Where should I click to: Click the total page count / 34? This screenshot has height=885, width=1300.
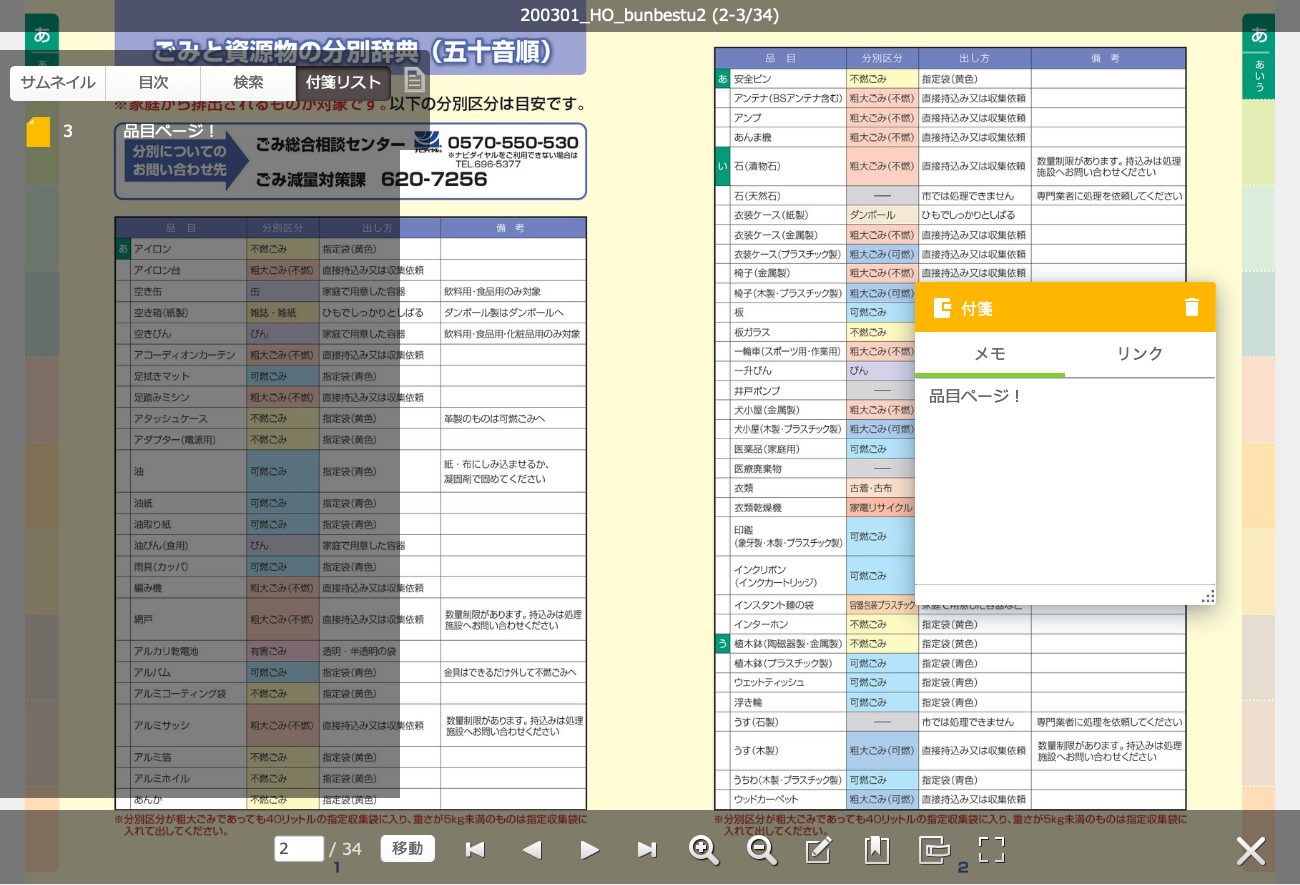point(346,849)
